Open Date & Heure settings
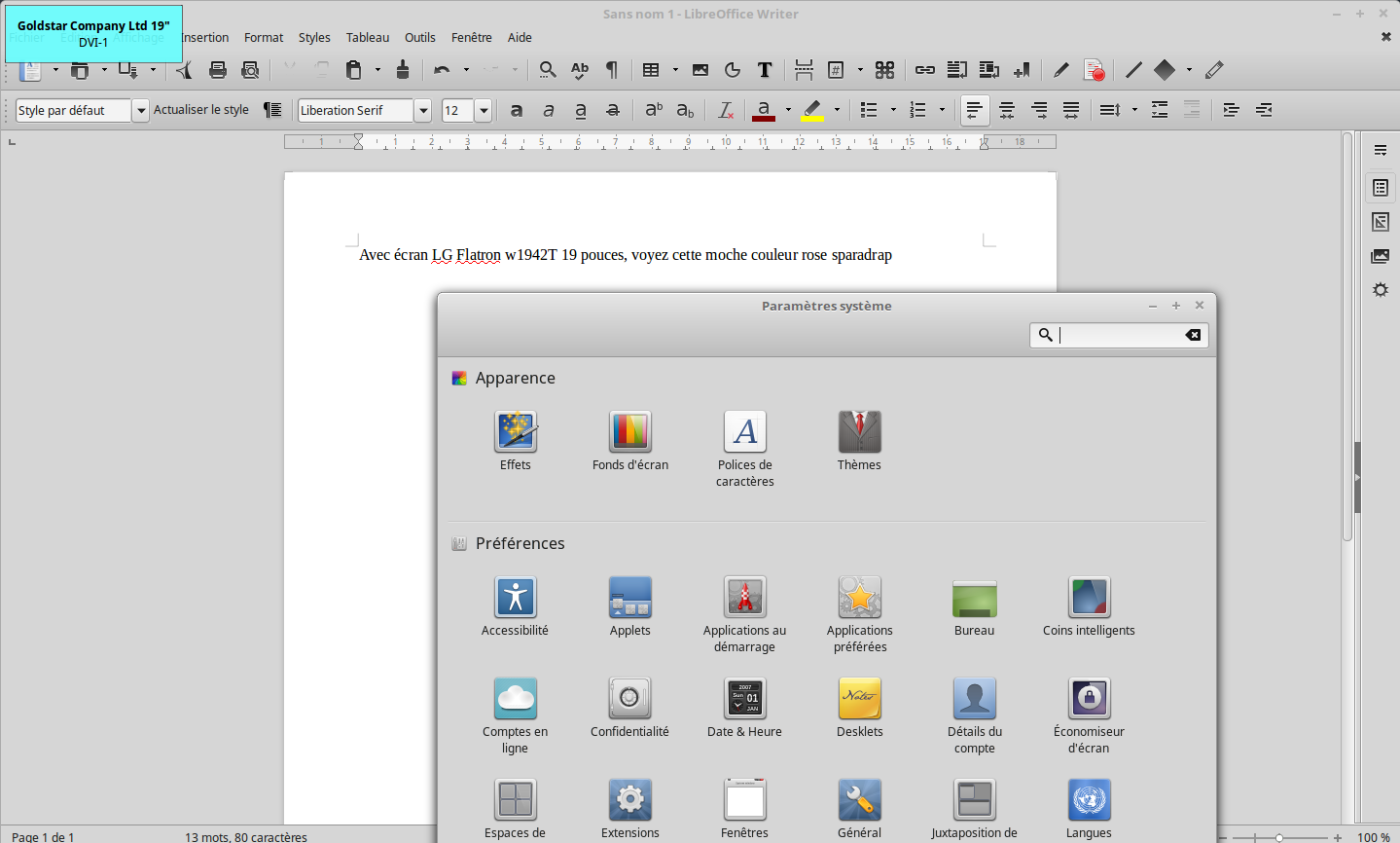Image resolution: width=1400 pixels, height=843 pixels. point(745,698)
